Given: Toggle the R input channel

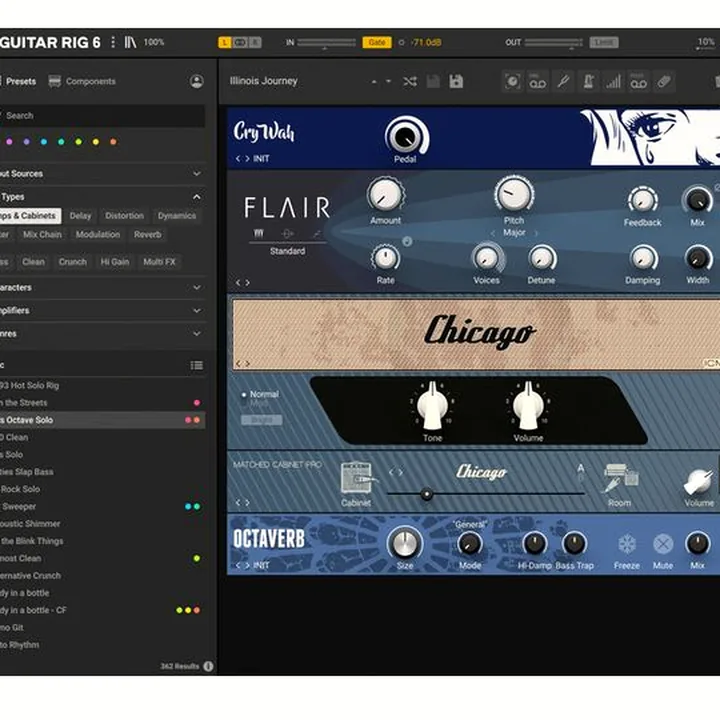Looking at the screenshot, I should tap(255, 43).
